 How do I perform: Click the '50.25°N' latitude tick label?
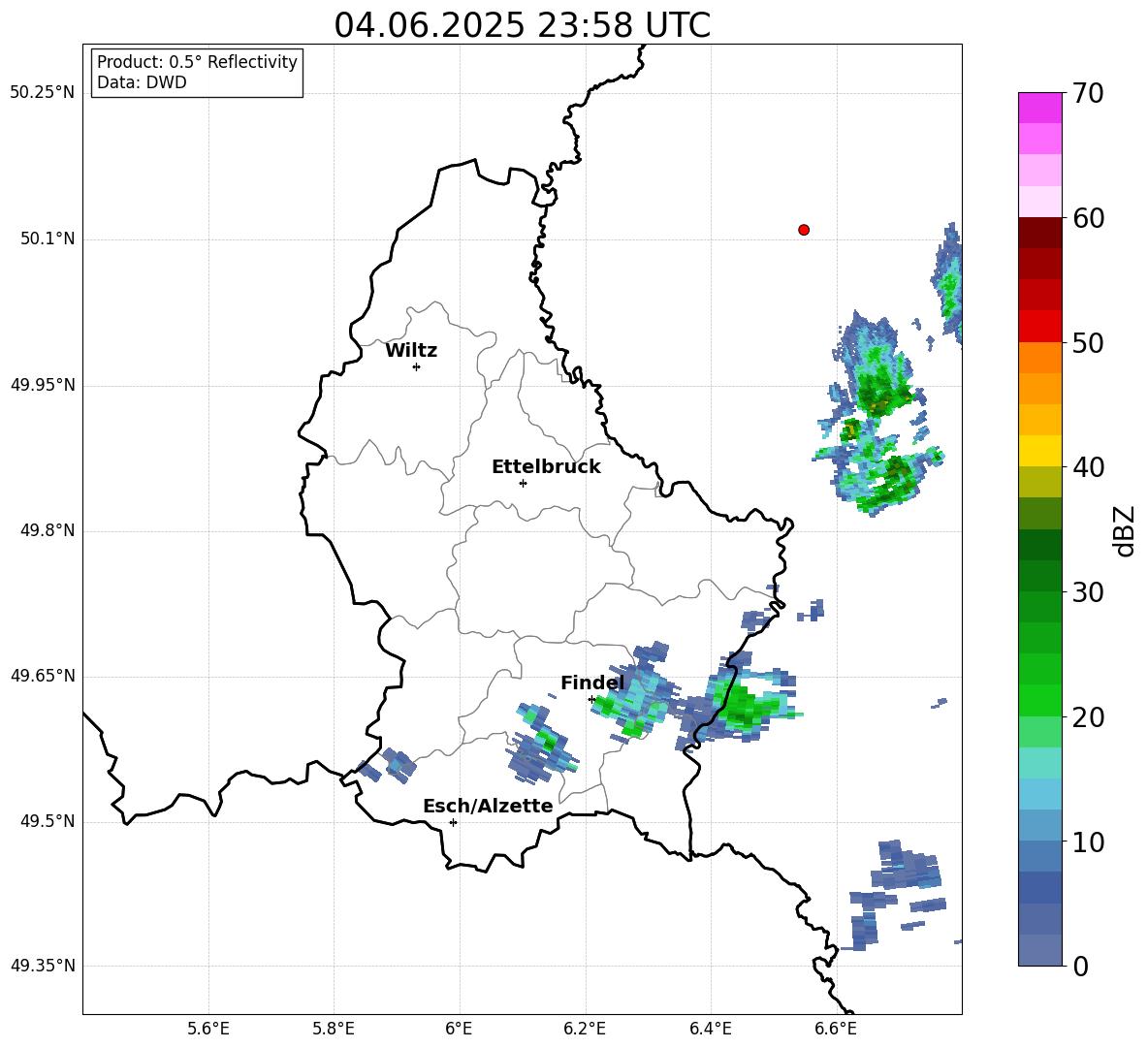coord(42,93)
